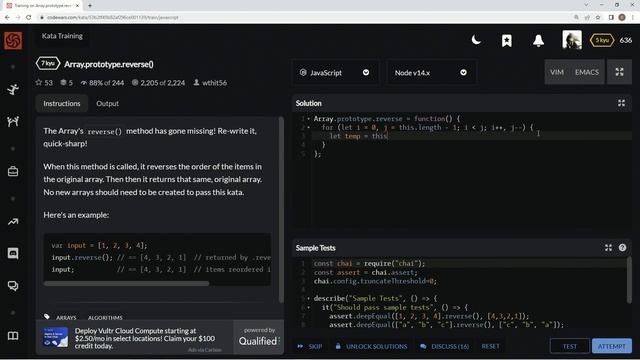Switch to the Instructions tab
The image size is (640, 360).
(x=62, y=104)
